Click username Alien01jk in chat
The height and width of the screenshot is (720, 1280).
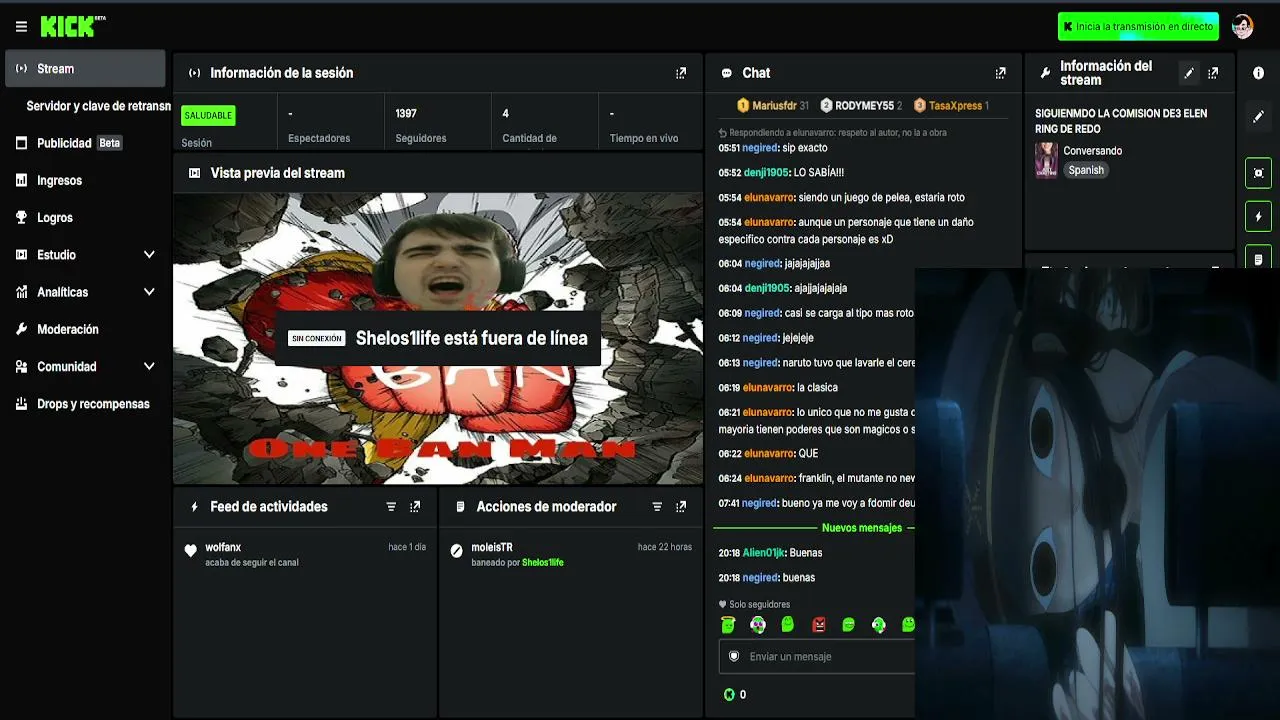[x=764, y=553]
